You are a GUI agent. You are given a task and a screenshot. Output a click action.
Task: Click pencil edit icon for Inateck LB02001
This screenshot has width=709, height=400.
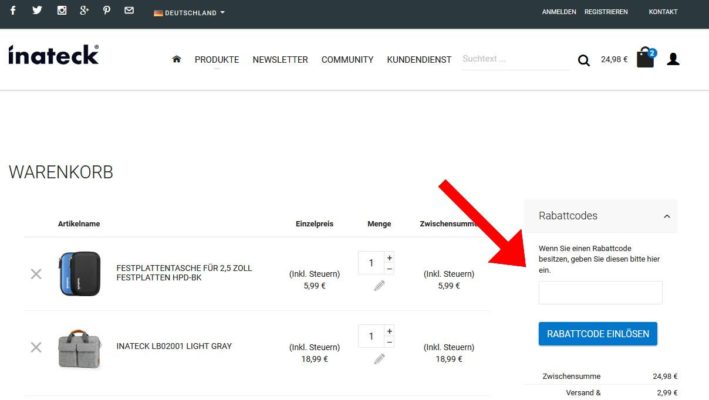(x=379, y=359)
